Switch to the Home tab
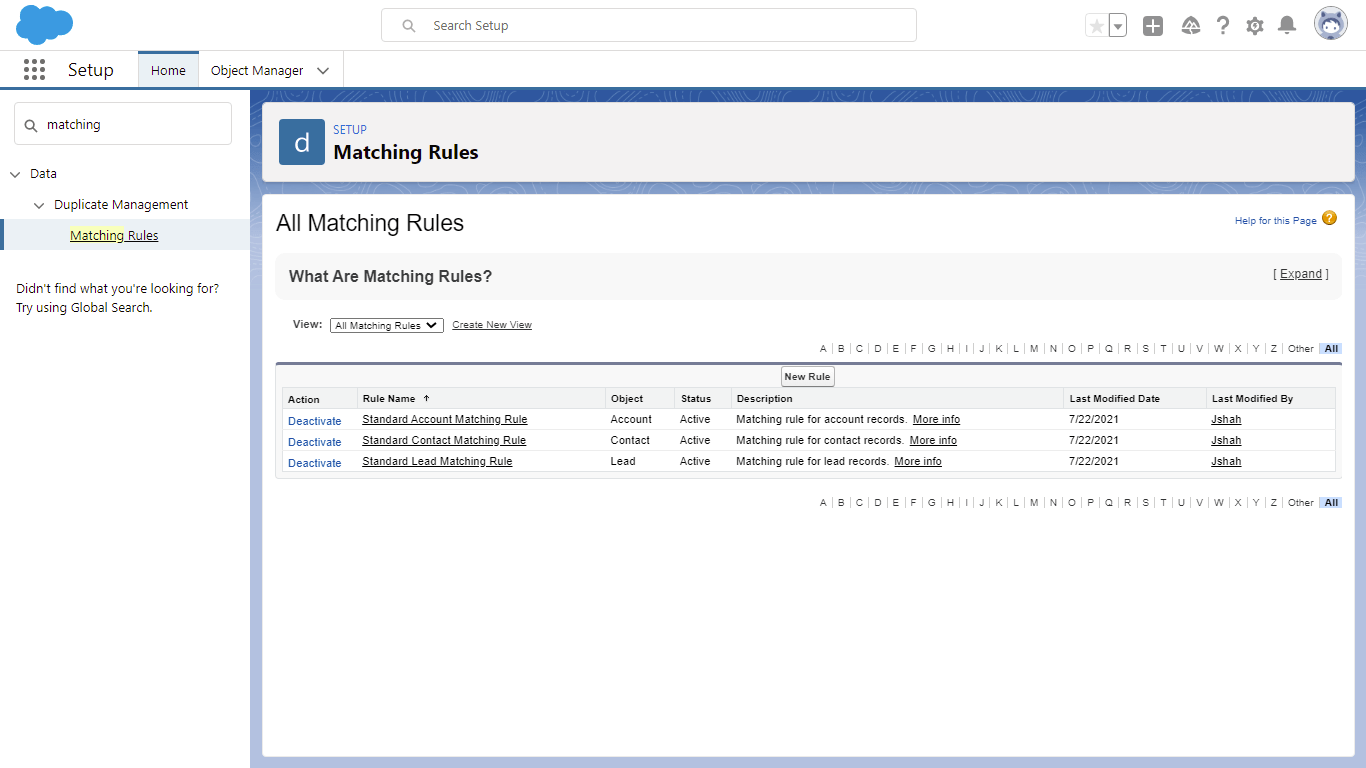The image size is (1366, 768). tap(168, 70)
